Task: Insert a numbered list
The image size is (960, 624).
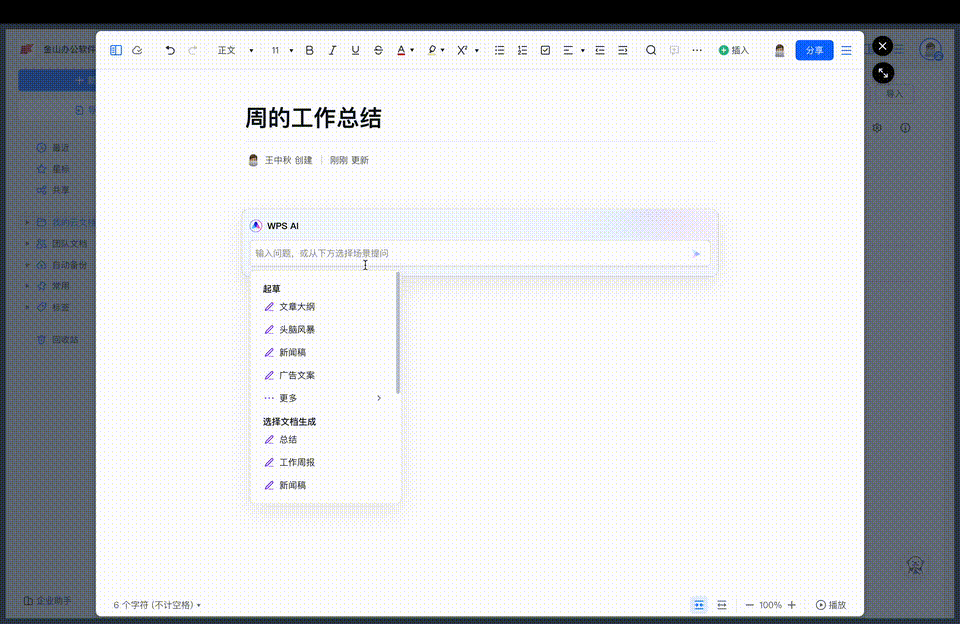Action: [x=522, y=49]
